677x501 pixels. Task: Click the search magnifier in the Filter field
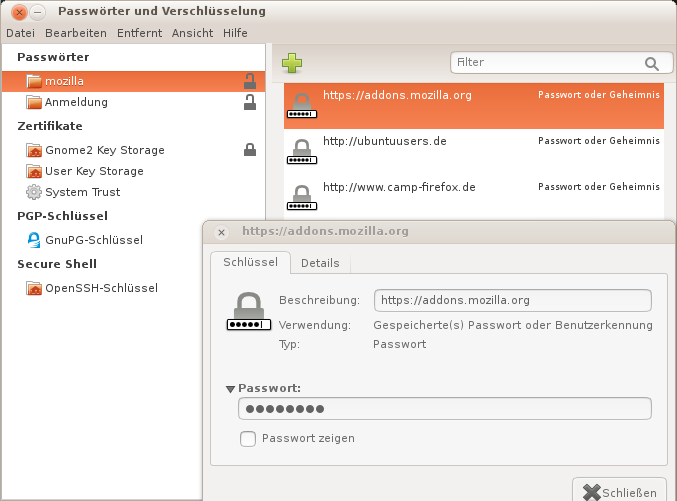(x=652, y=64)
